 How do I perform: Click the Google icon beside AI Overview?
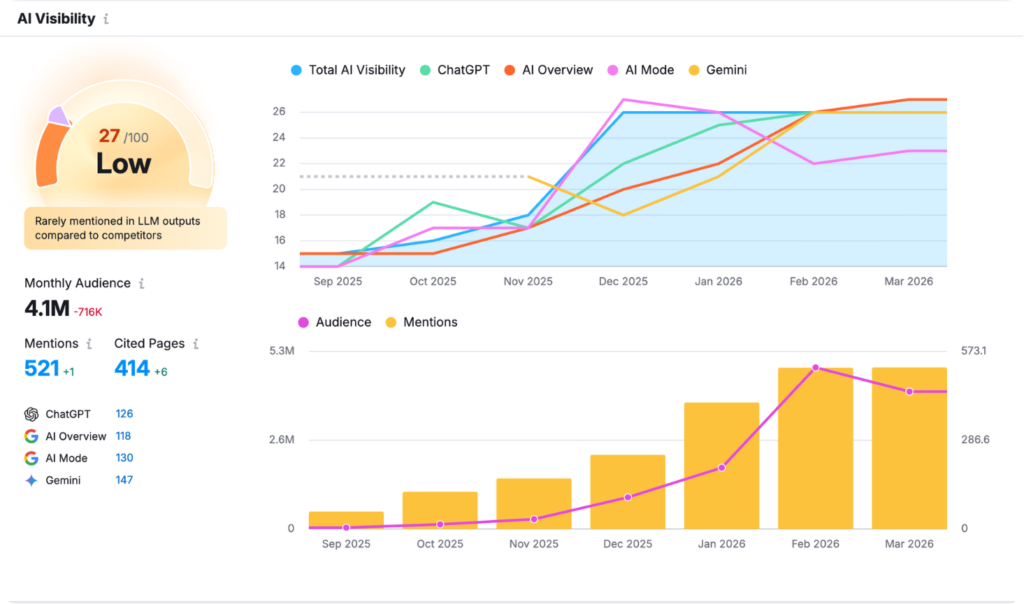tap(31, 436)
